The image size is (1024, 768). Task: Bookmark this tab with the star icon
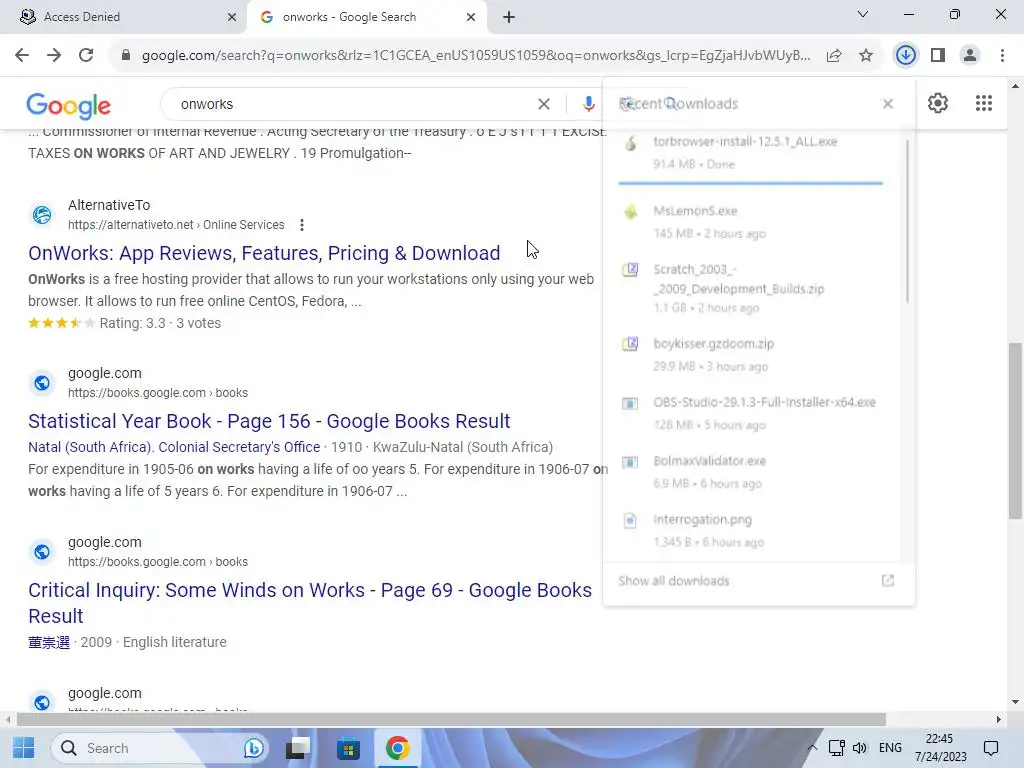pyautogui.click(x=866, y=56)
